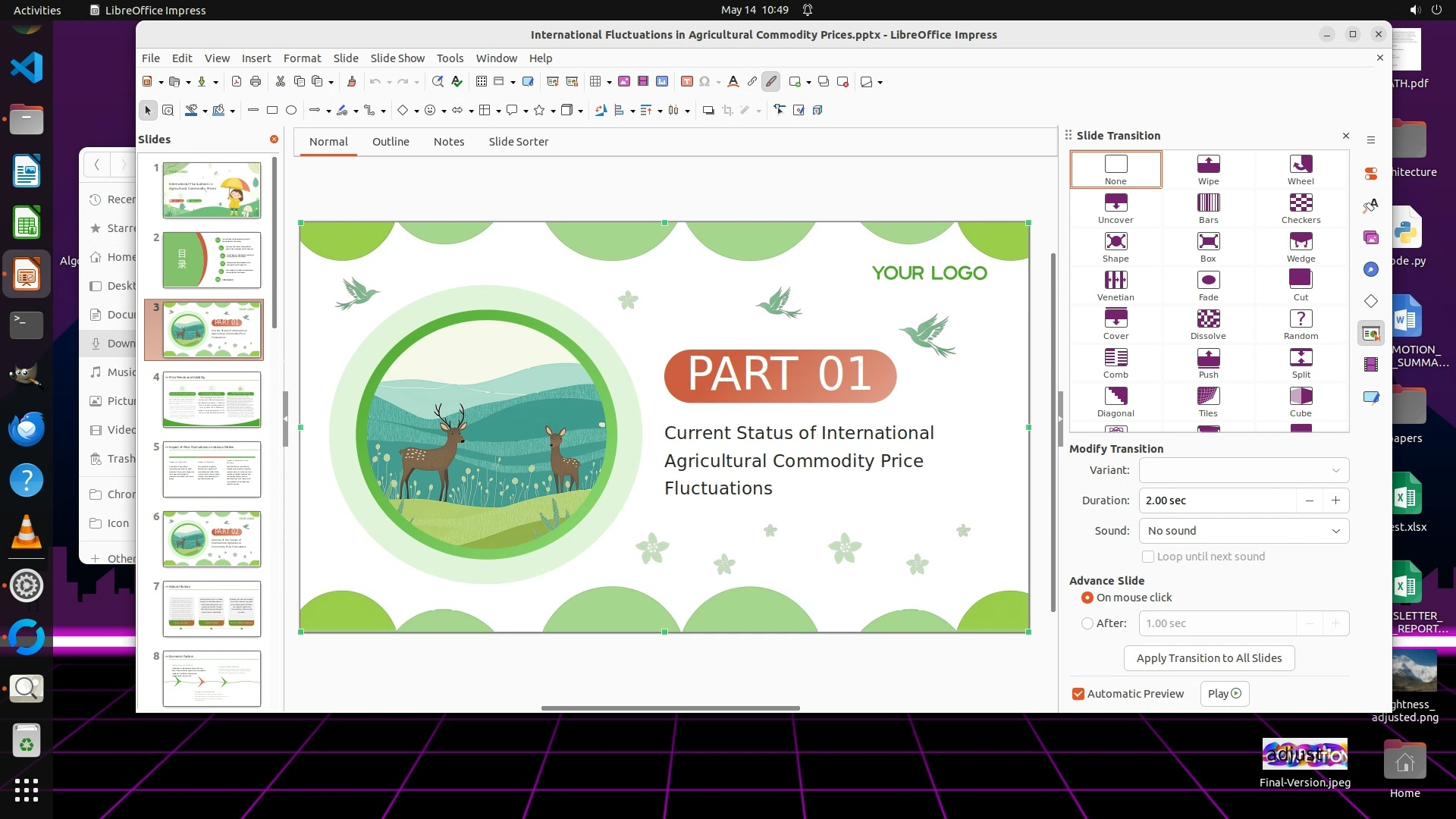Click Apply Transition to All Slides
The image size is (1456, 819).
pos(1209,658)
